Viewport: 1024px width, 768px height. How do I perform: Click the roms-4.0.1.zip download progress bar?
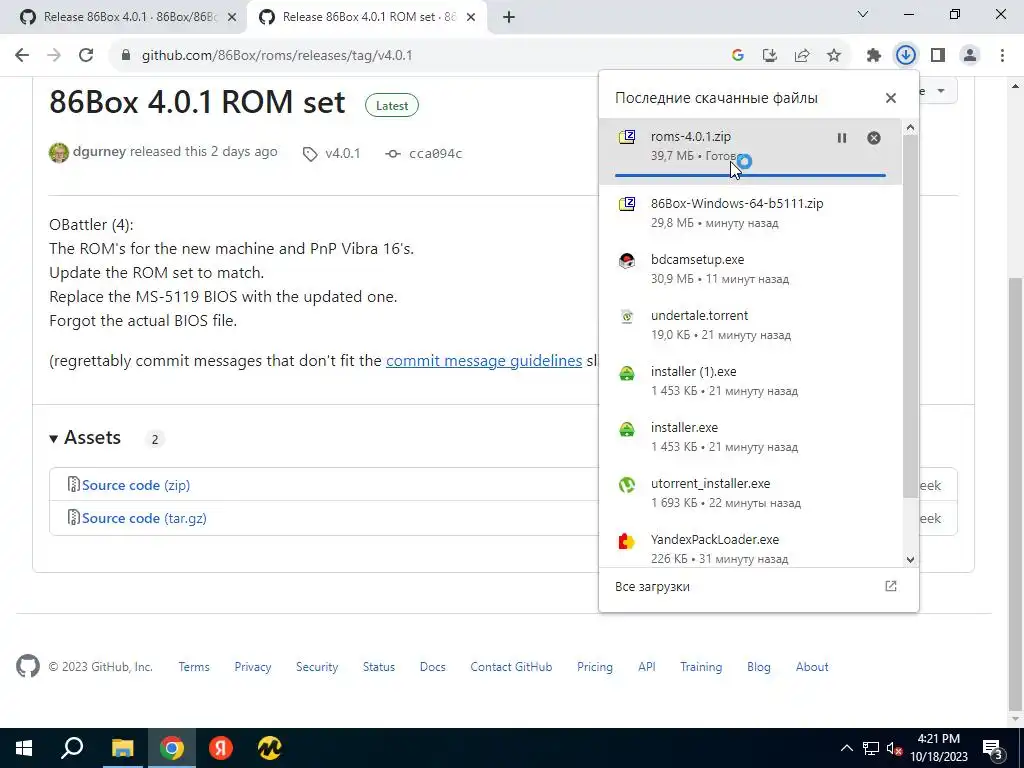(x=750, y=175)
